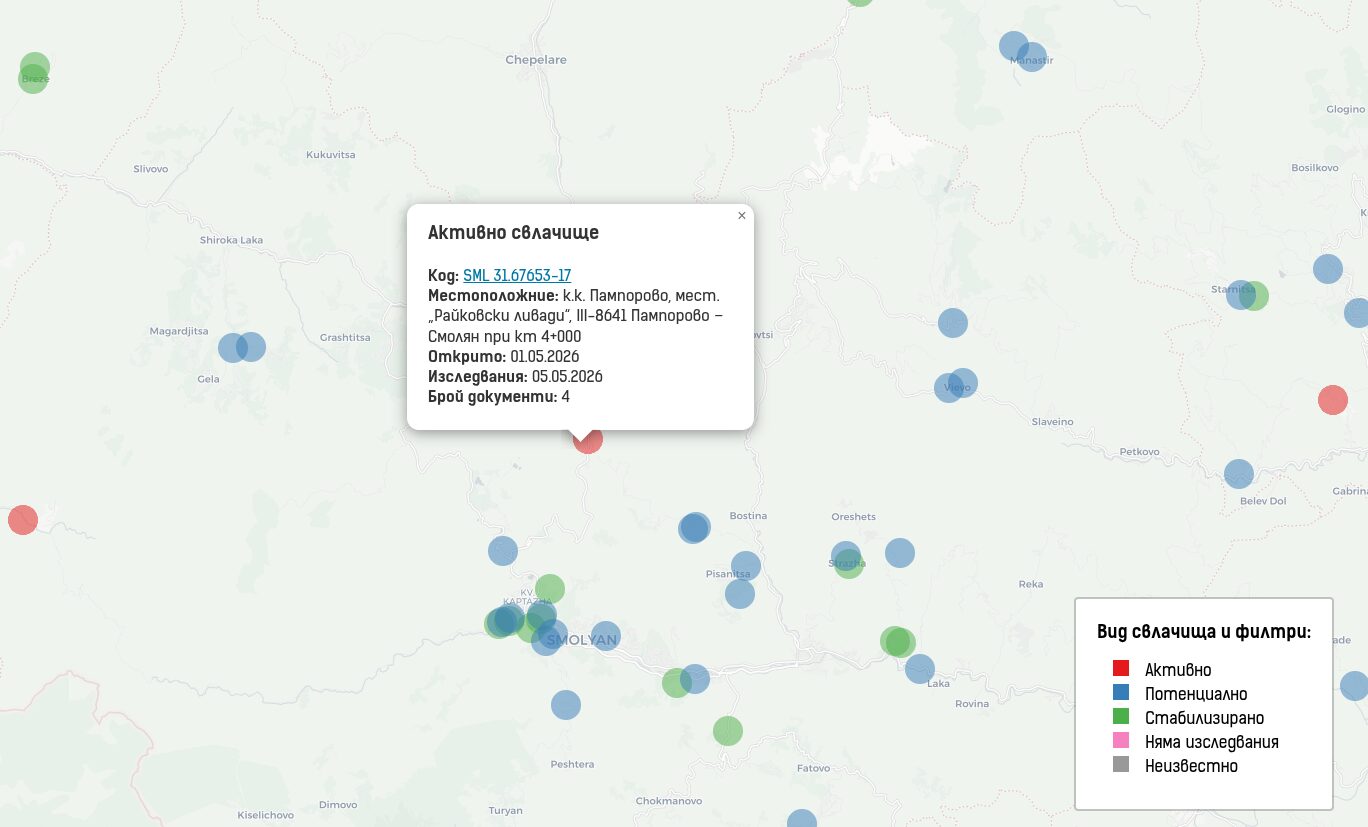Click blue marker above Belev Dol
The width and height of the screenshot is (1368, 827).
click(x=1238, y=474)
